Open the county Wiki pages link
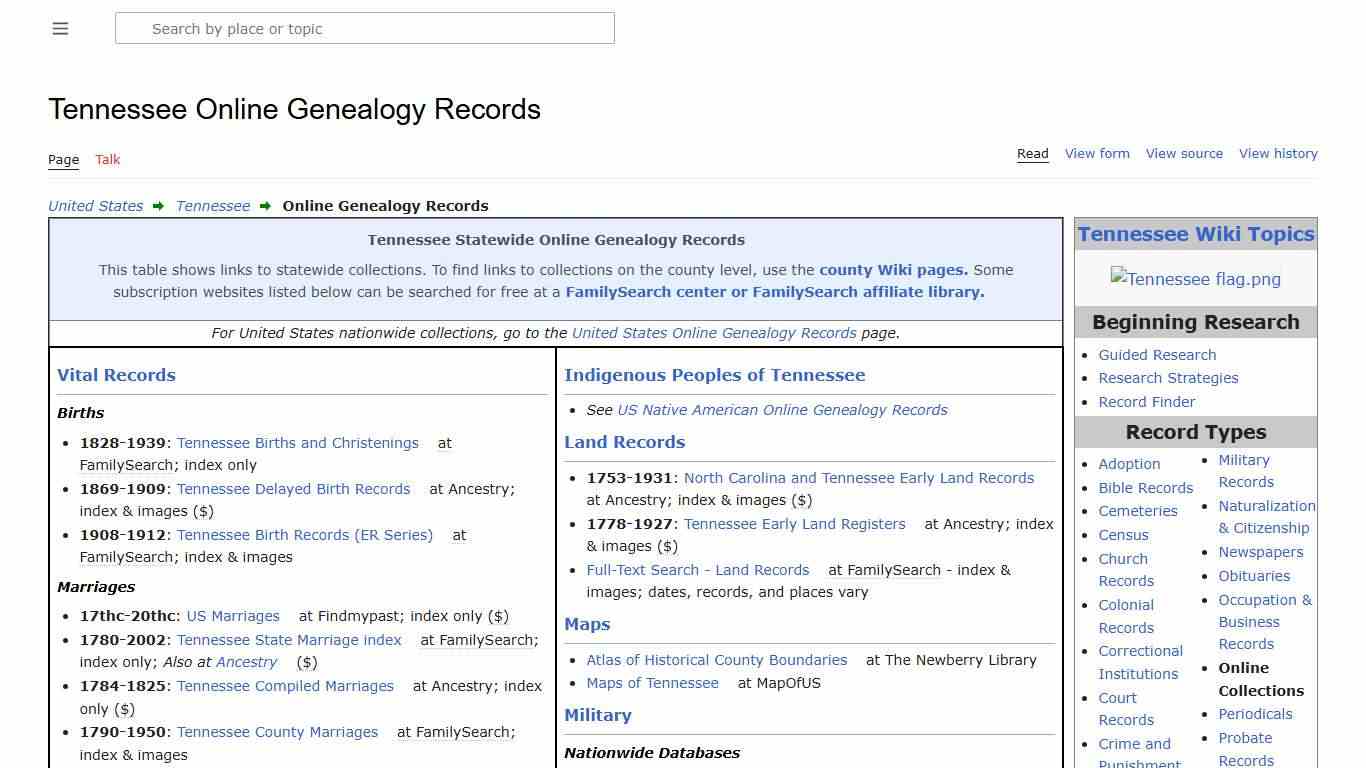The width and height of the screenshot is (1366, 768). (x=890, y=269)
